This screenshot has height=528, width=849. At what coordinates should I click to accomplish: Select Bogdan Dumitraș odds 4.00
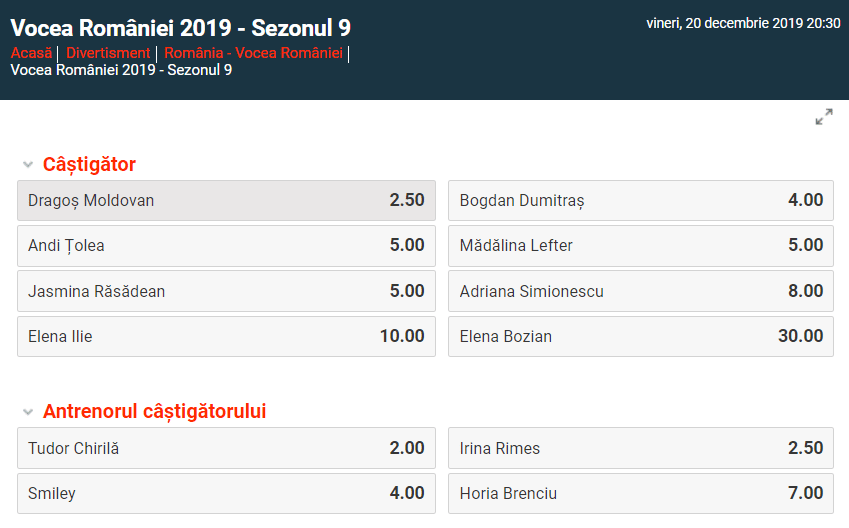(641, 200)
